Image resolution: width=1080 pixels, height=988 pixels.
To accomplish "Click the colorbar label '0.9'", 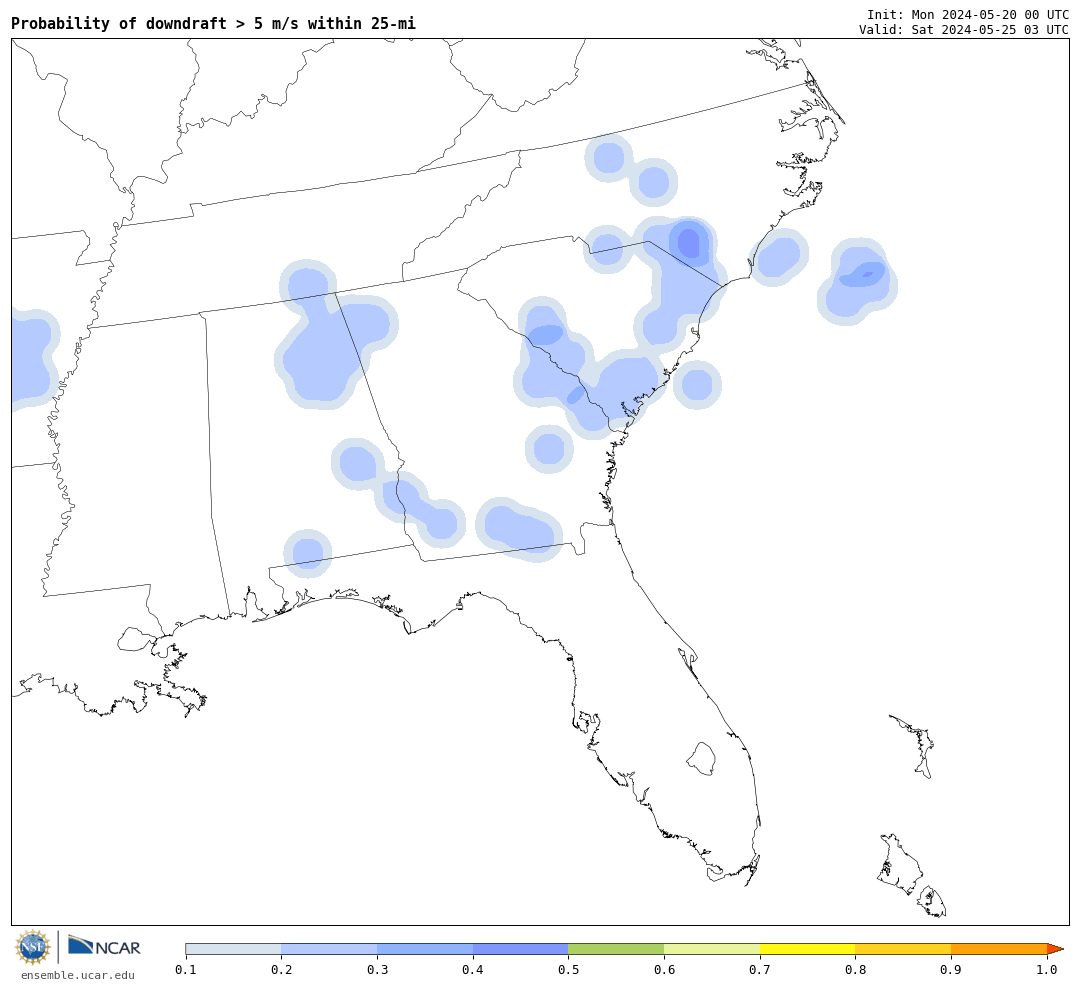I will (x=951, y=970).
